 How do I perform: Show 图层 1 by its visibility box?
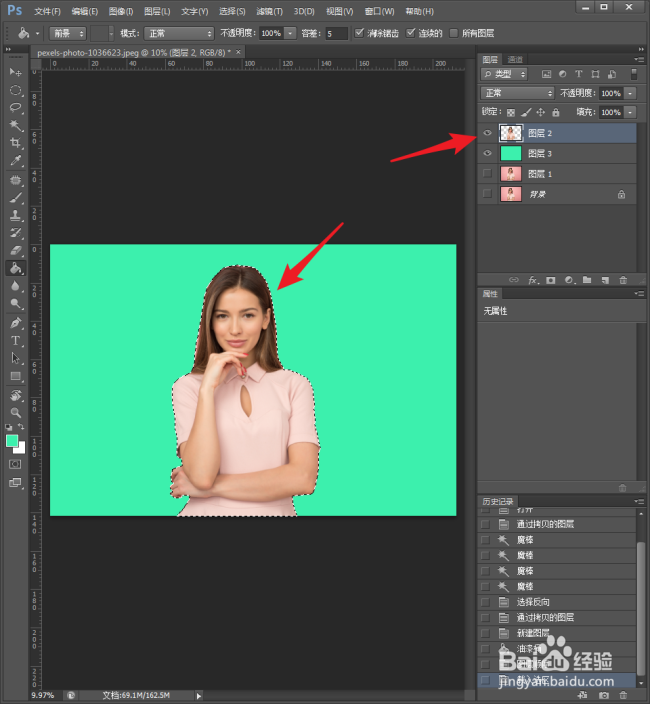coord(487,173)
